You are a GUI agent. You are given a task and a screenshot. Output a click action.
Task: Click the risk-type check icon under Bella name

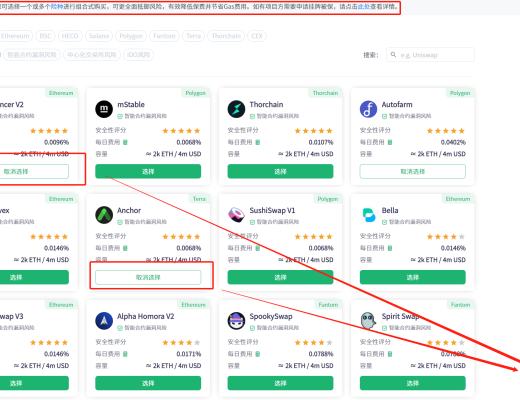click(x=384, y=222)
